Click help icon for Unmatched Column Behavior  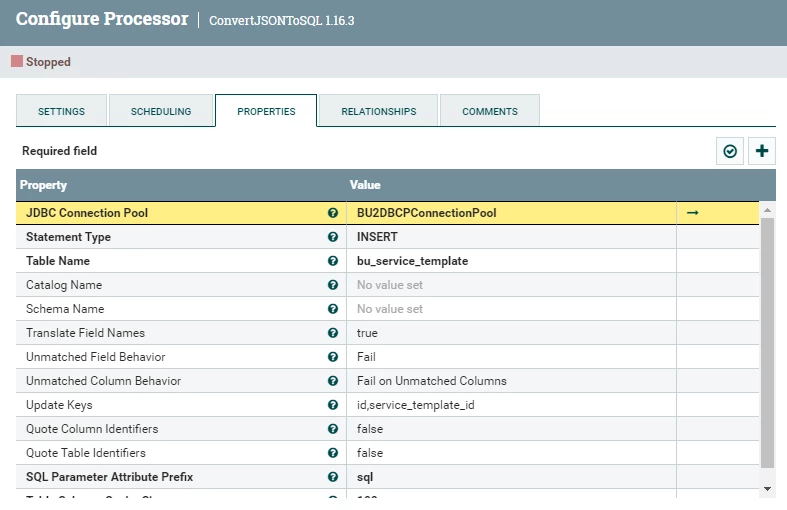(x=333, y=381)
